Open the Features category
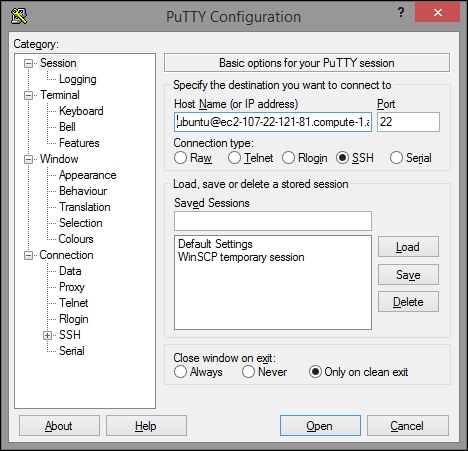468x451 pixels. 79,143
